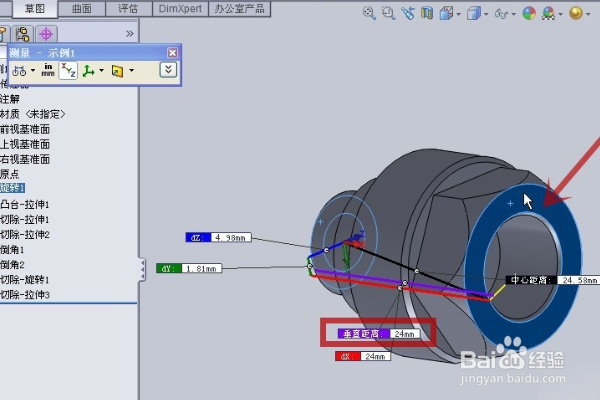The width and height of the screenshot is (600, 400).
Task: Open the arc/circle measurement mode dropdown
Action: [x=33, y=70]
